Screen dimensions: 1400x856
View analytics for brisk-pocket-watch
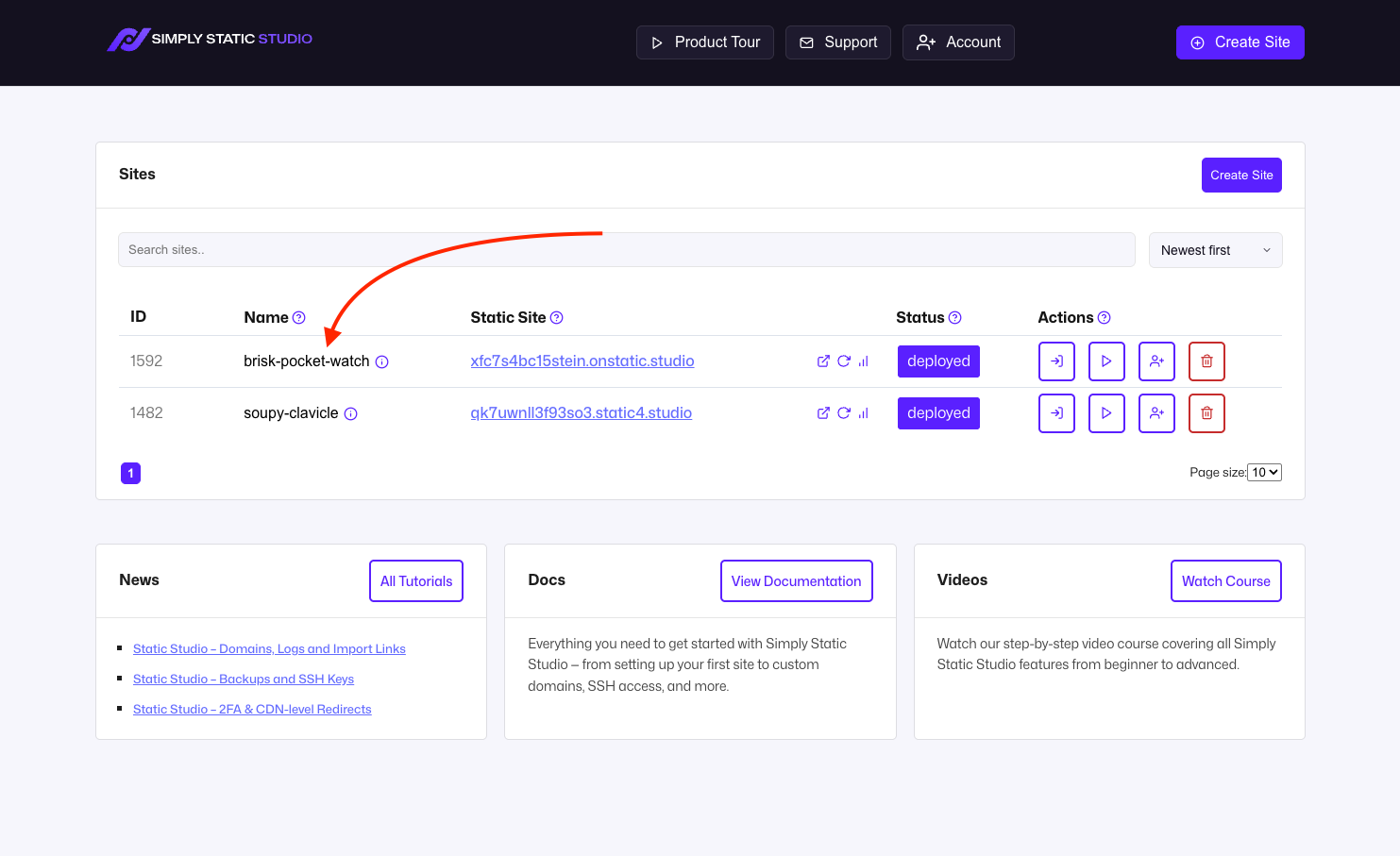[864, 361]
